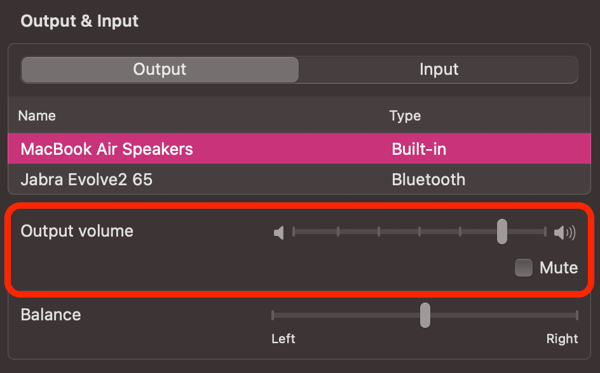This screenshot has width=600, height=373.
Task: Switch to the Input tab
Action: point(439,69)
